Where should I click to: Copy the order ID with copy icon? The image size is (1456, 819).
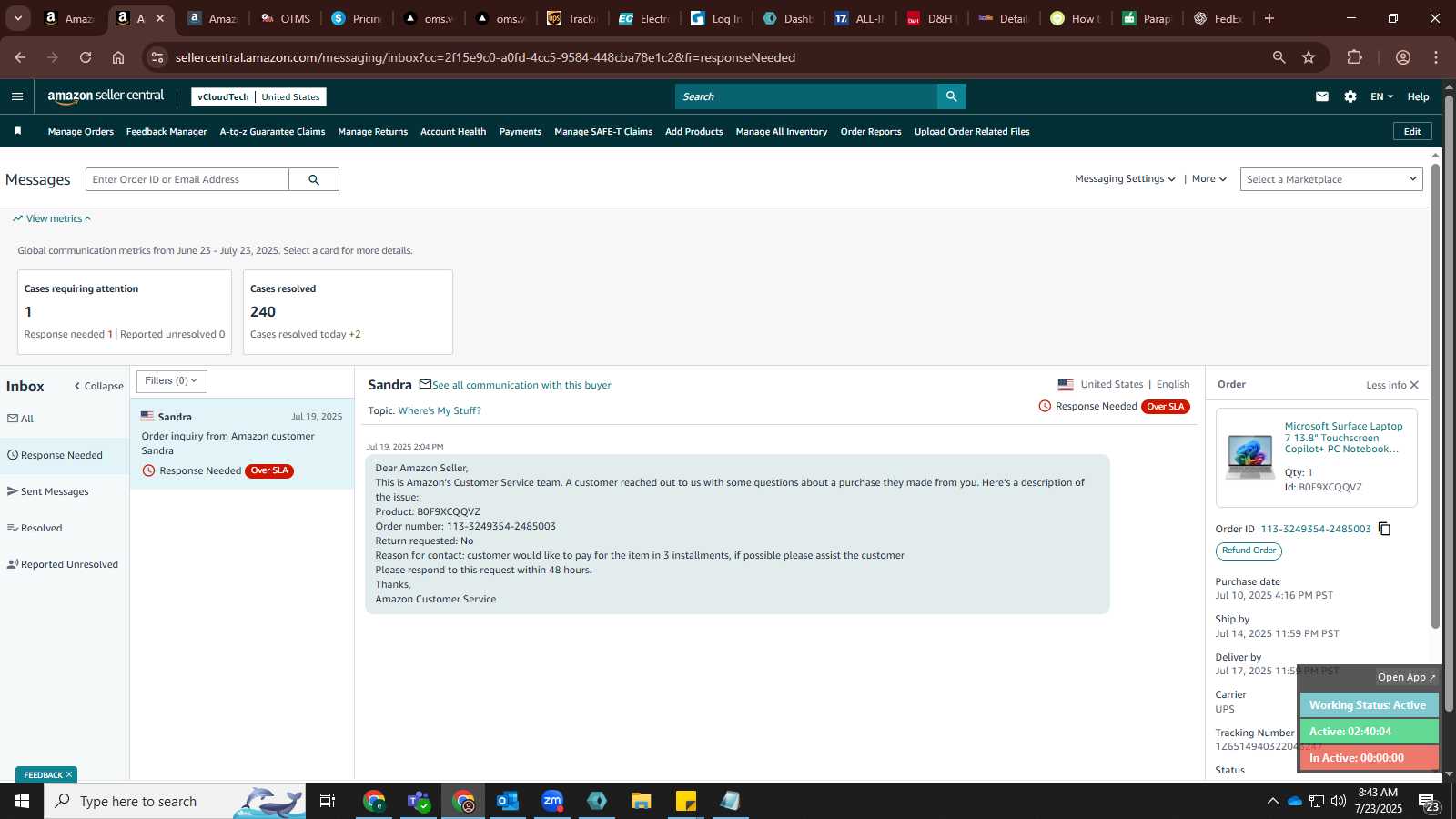tap(1384, 529)
